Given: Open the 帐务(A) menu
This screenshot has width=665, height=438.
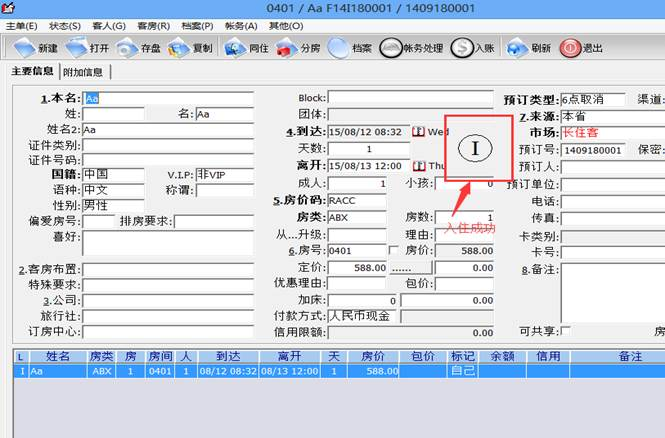Looking at the screenshot, I should (240, 25).
